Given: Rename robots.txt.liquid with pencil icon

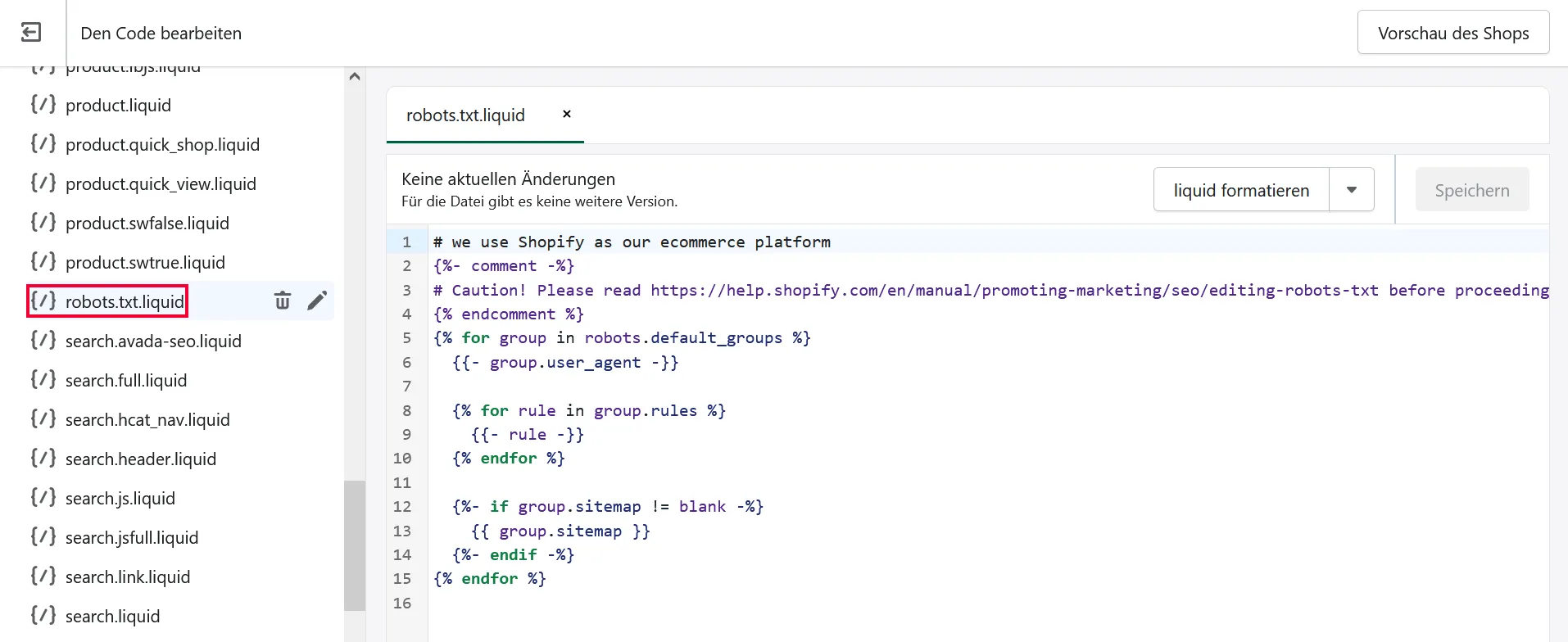Looking at the screenshot, I should (317, 301).
